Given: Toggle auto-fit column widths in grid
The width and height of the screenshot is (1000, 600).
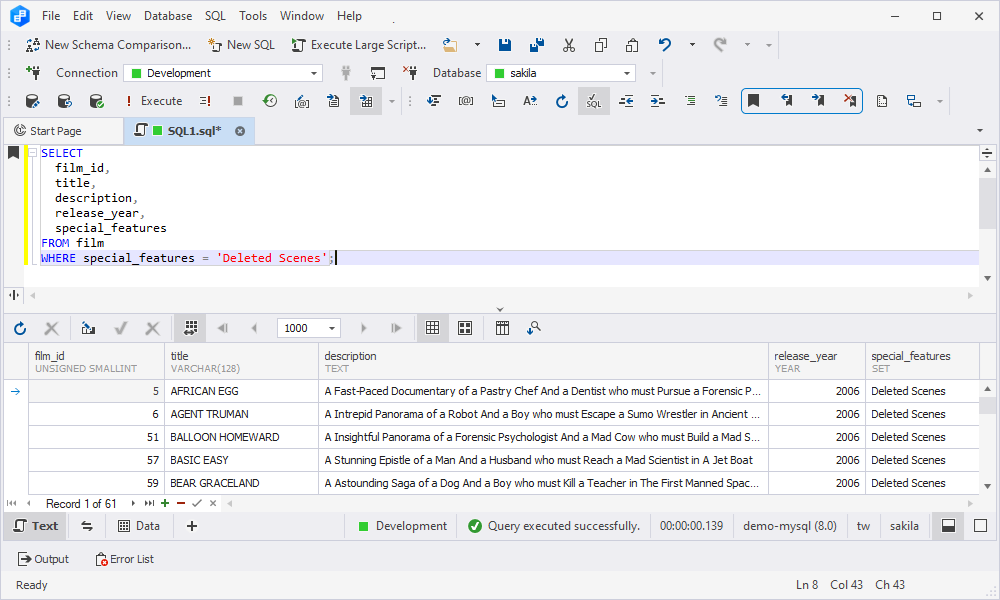Looking at the screenshot, I should [191, 328].
